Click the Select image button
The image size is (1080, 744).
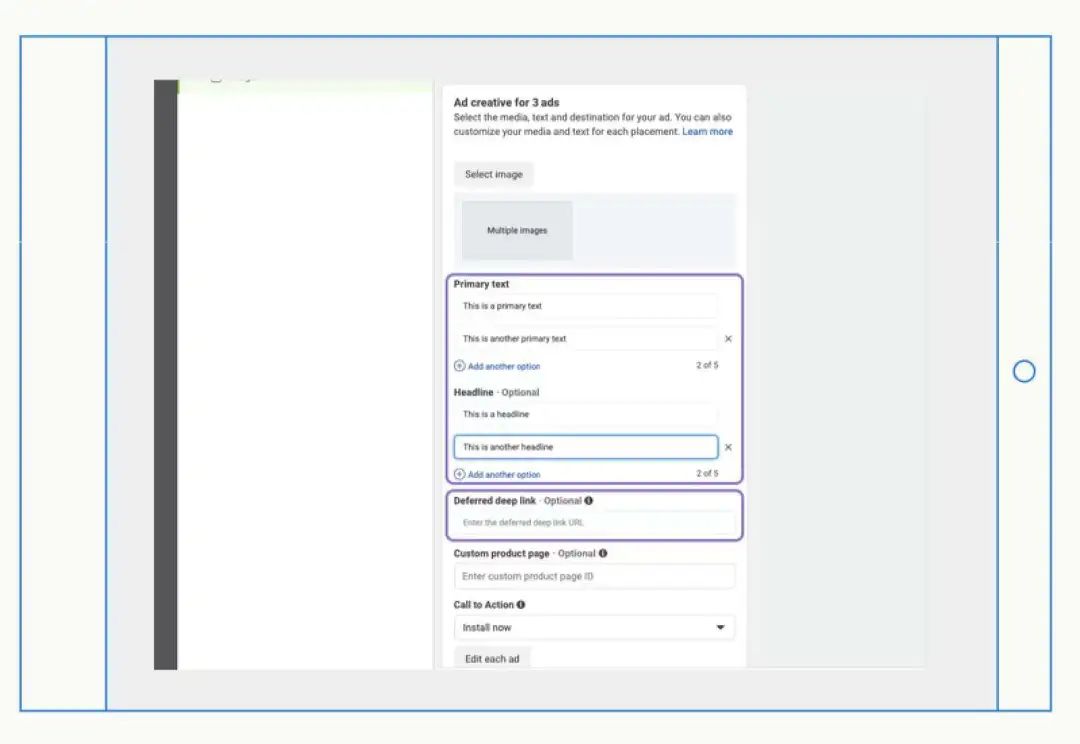click(493, 174)
